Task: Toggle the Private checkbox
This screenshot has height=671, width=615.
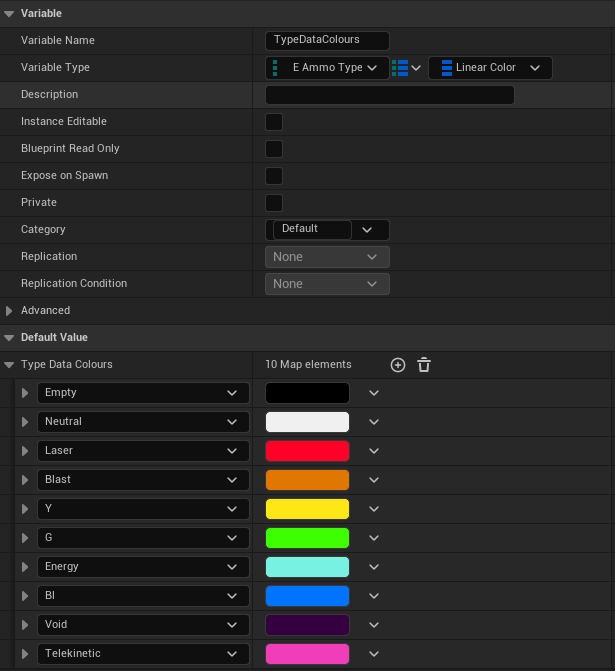Action: (274, 203)
